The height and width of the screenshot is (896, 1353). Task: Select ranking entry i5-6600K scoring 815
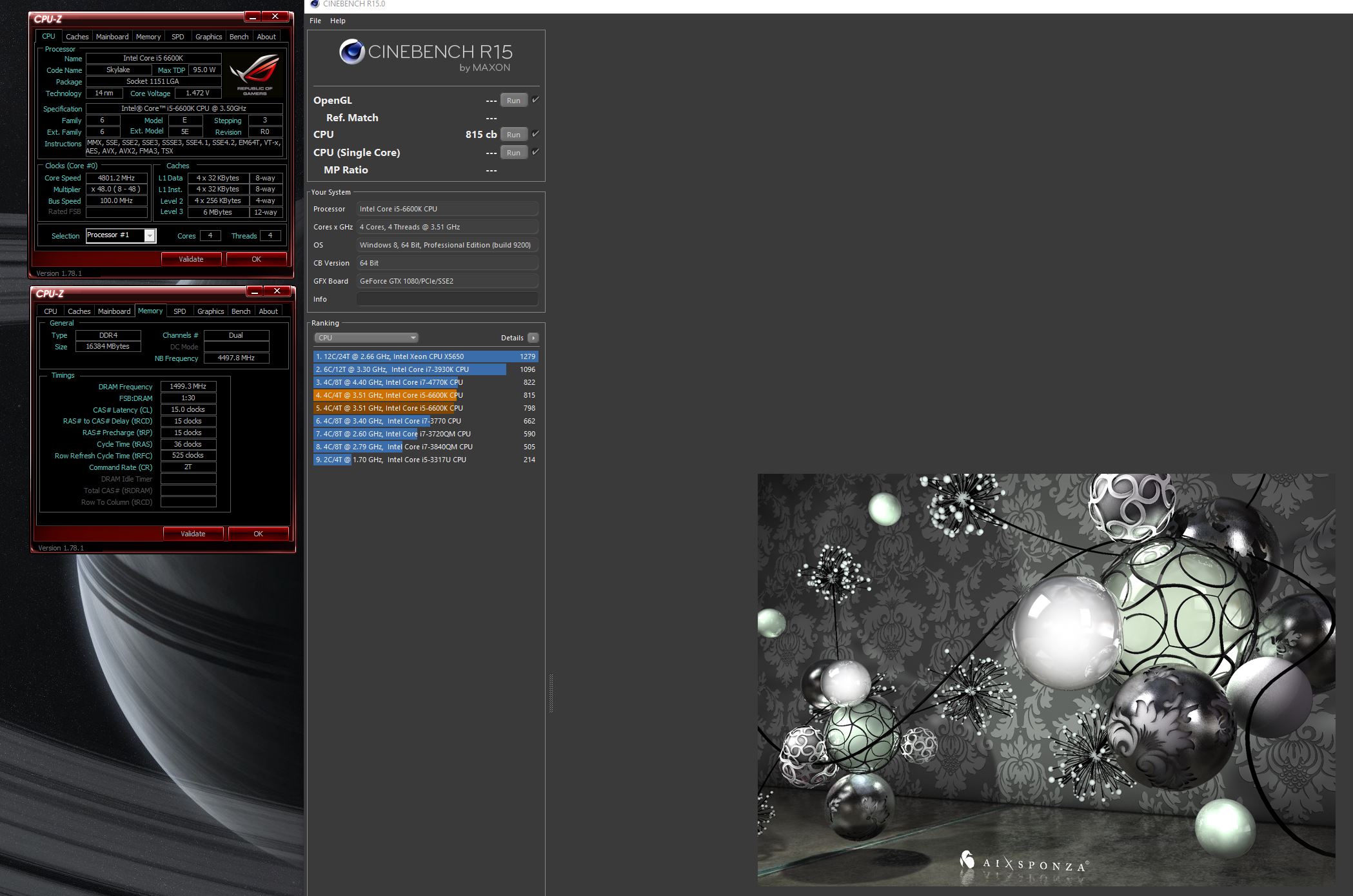[426, 395]
